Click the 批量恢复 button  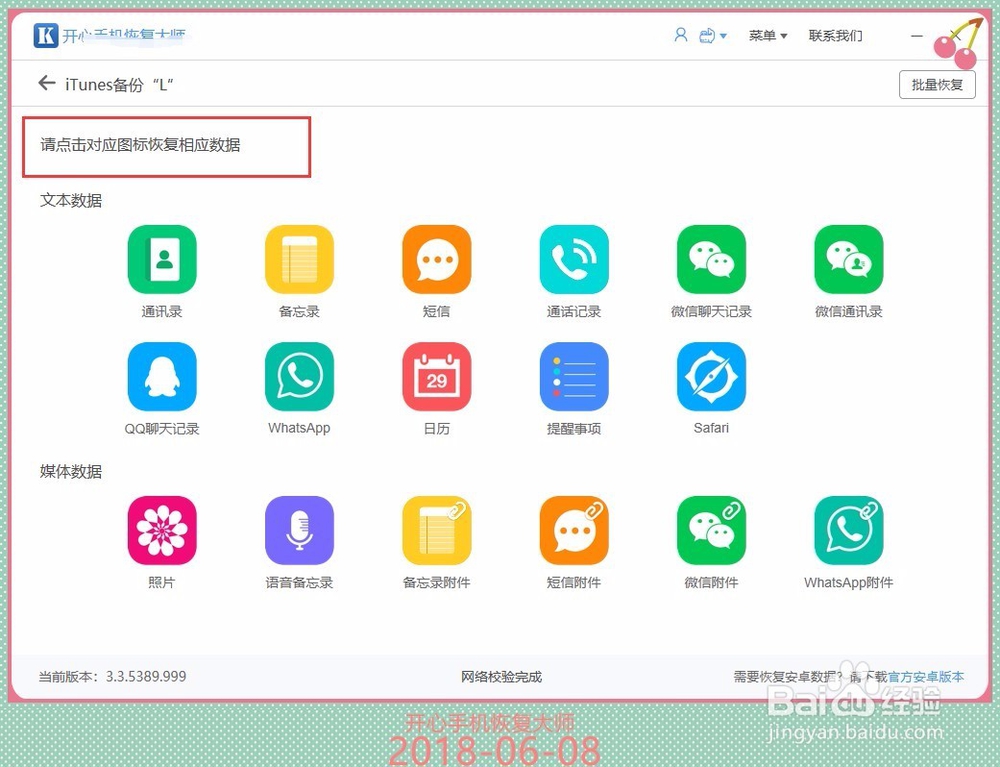(x=937, y=84)
